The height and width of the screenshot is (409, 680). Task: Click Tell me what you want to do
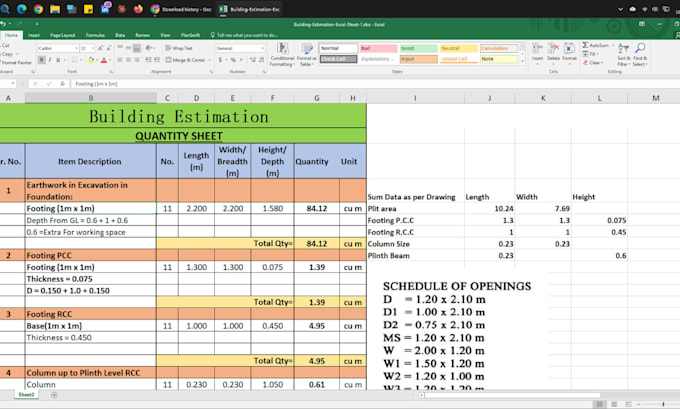tap(244, 35)
